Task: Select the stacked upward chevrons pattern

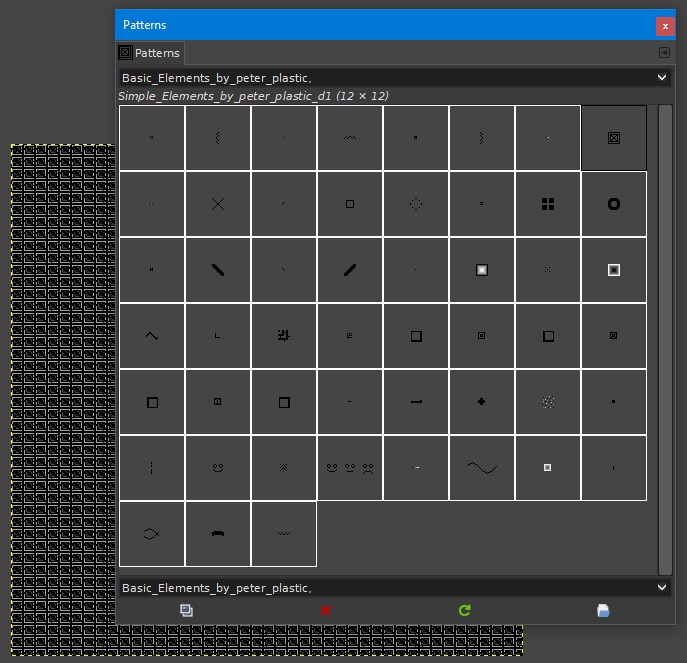Action: [284, 468]
